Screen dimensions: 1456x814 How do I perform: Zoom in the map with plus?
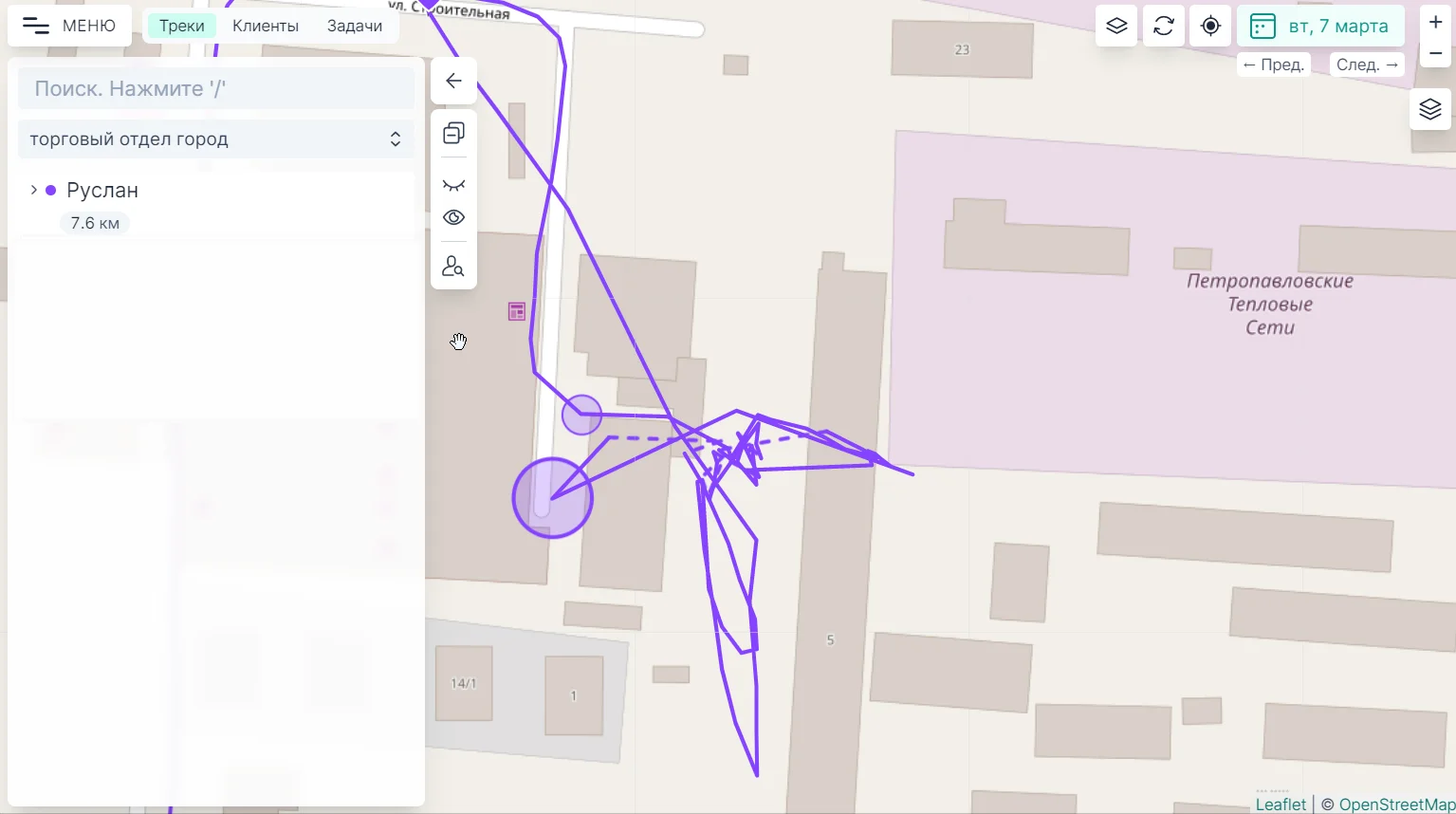click(x=1435, y=22)
